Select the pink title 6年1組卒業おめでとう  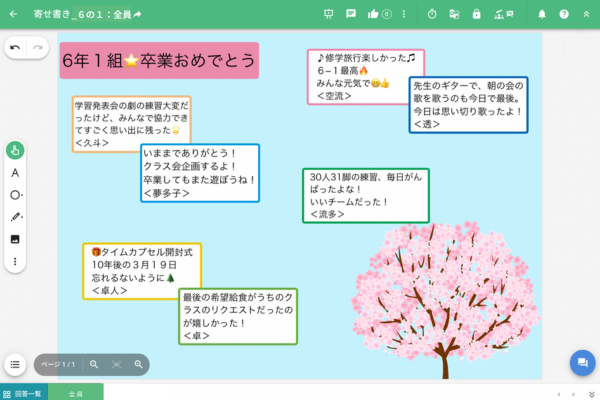pos(159,60)
